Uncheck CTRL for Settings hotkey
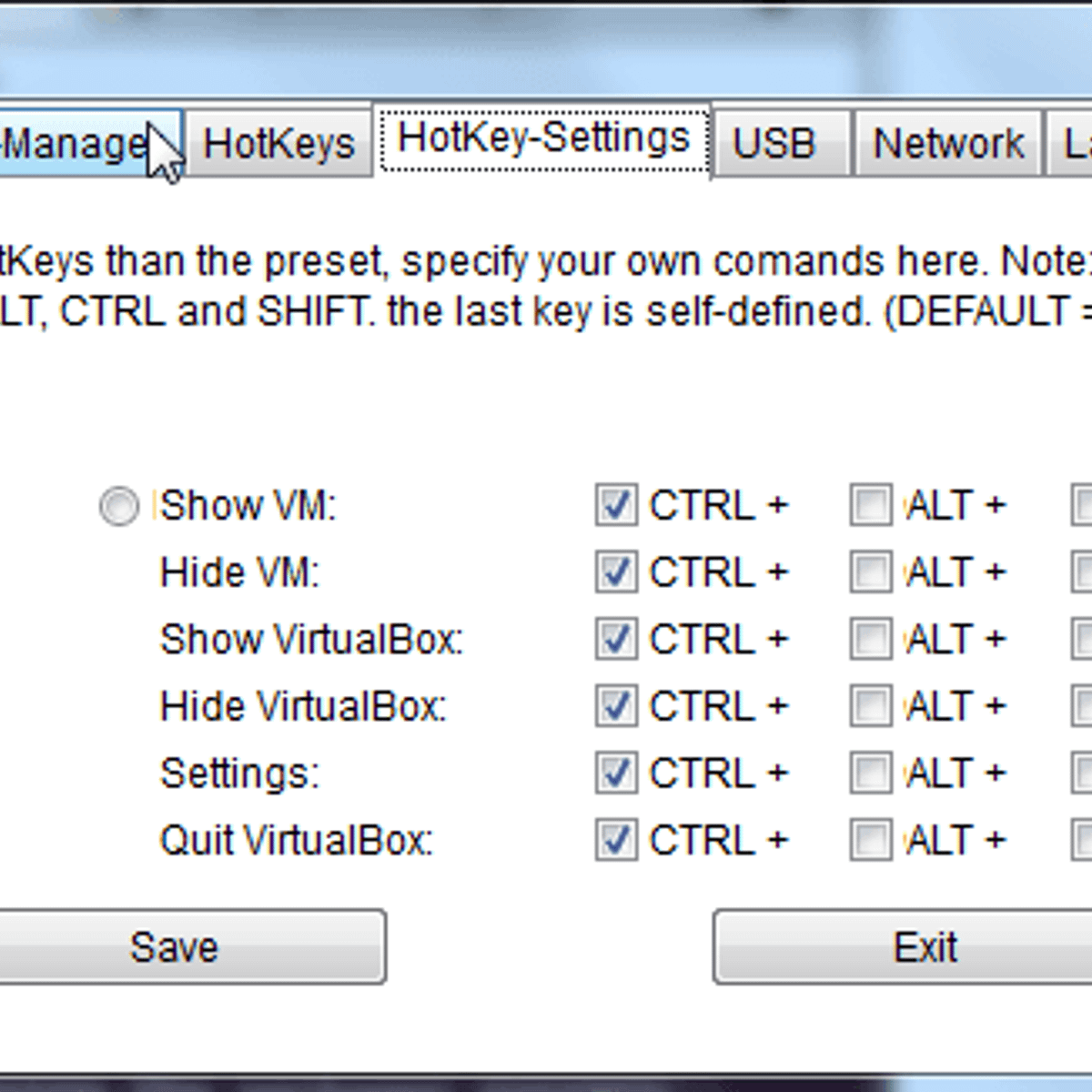The height and width of the screenshot is (1092, 1092). [x=616, y=773]
